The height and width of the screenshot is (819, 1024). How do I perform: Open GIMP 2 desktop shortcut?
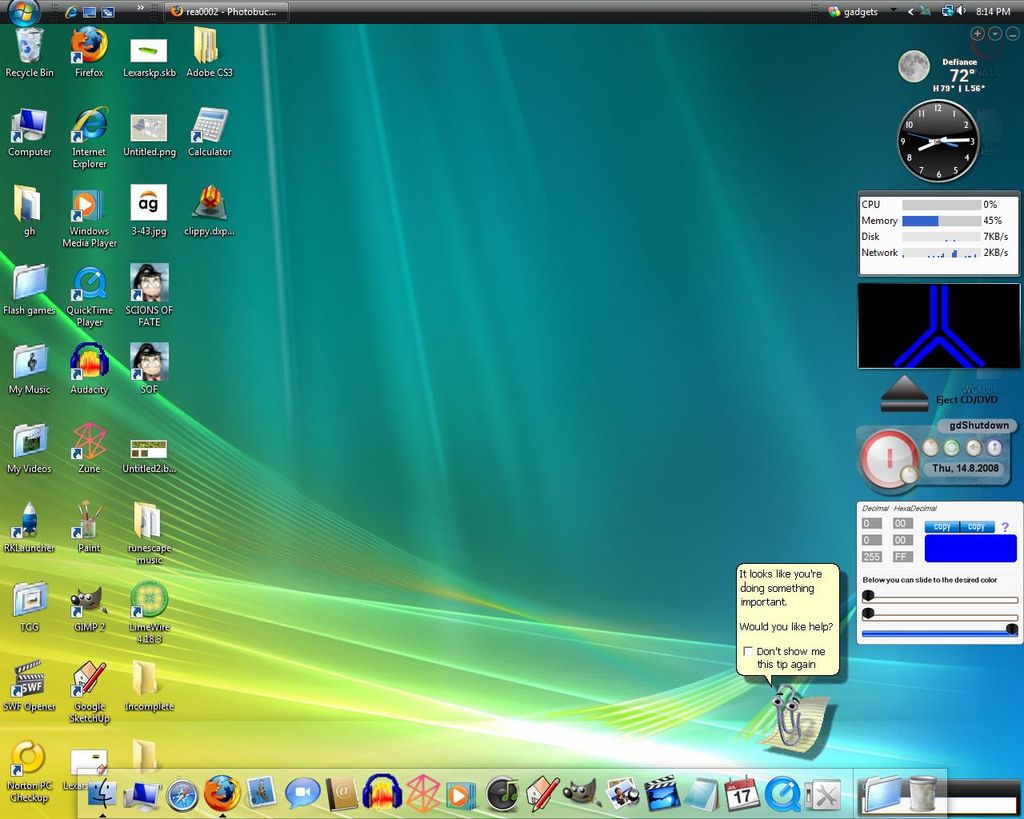point(89,607)
